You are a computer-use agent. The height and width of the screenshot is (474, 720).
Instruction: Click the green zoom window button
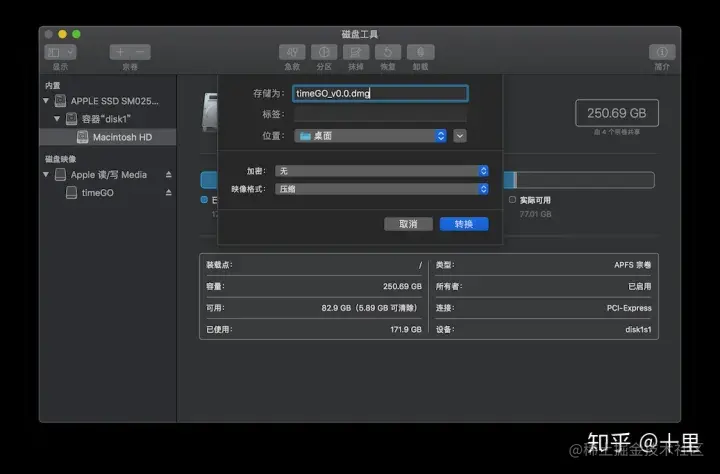pos(77,34)
